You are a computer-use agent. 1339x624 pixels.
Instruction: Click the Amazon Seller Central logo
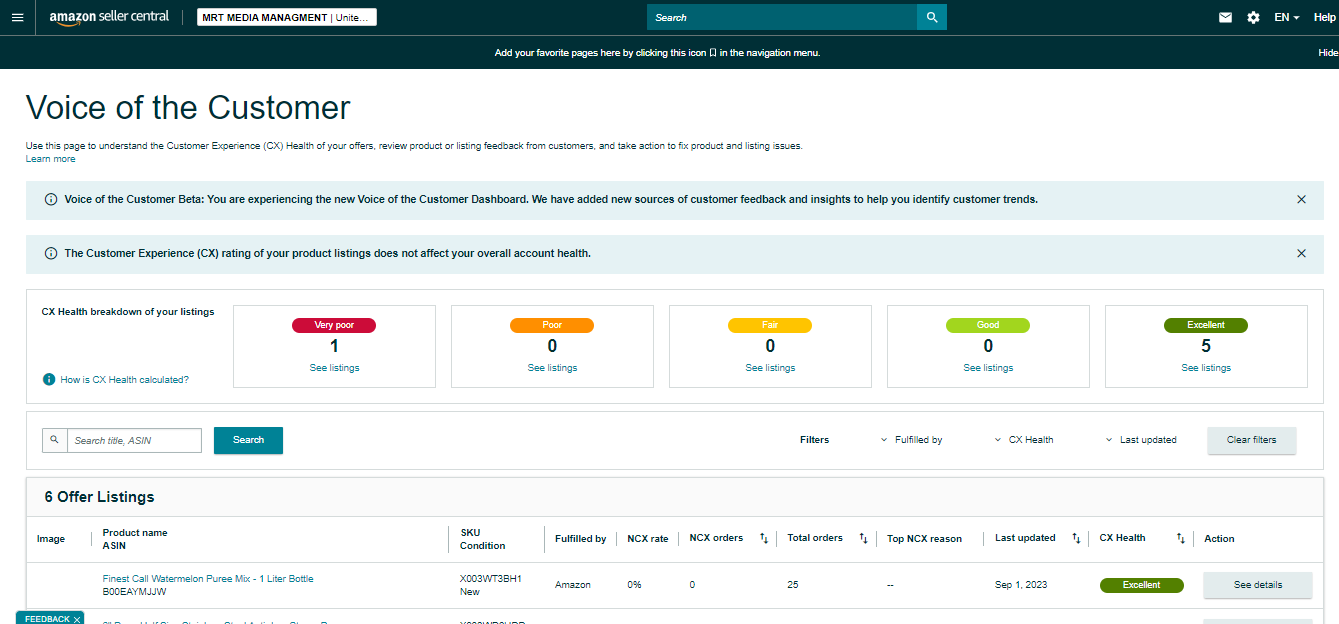[109, 18]
